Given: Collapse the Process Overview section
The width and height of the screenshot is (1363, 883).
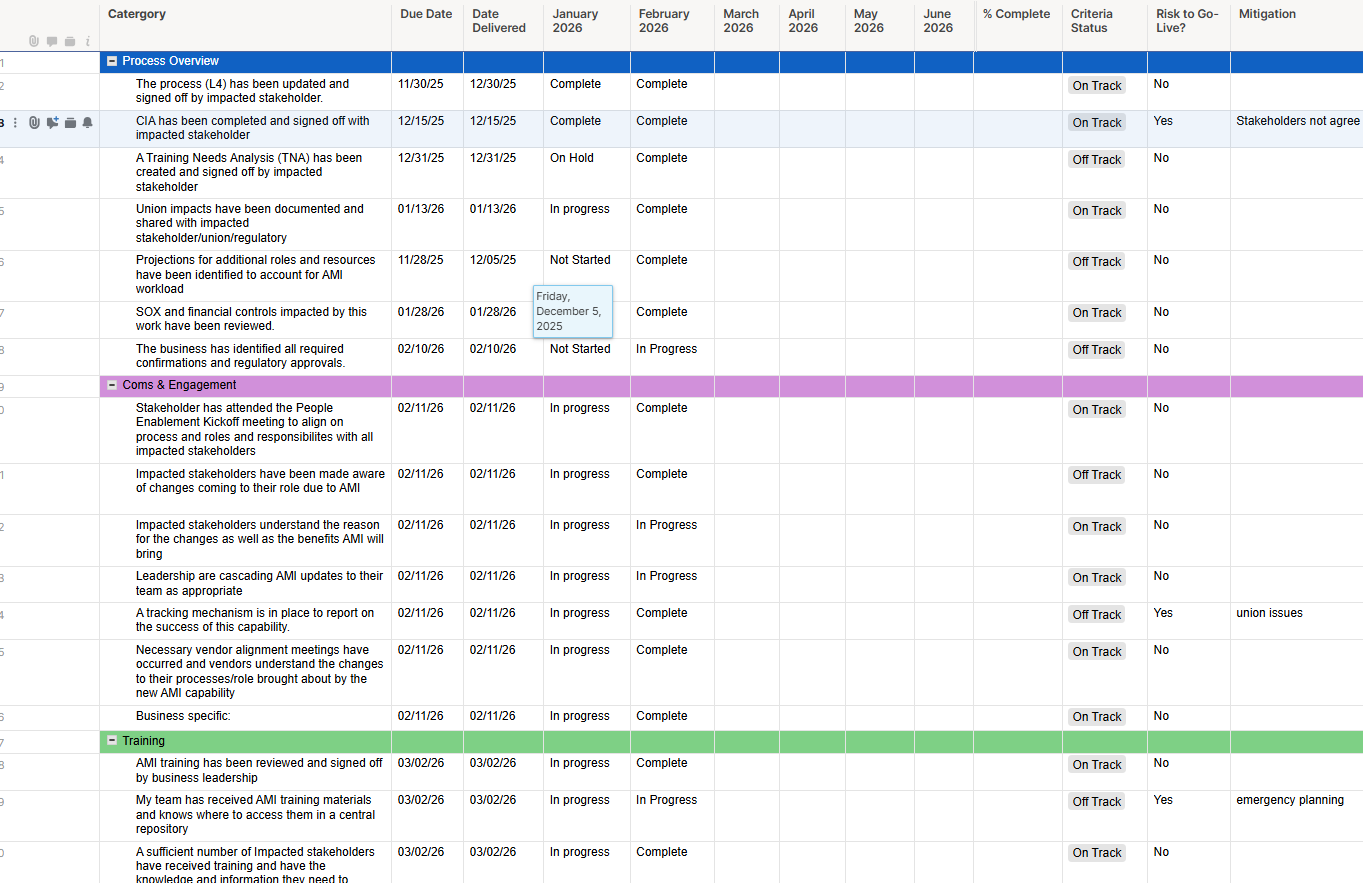Looking at the screenshot, I should [x=112, y=61].
